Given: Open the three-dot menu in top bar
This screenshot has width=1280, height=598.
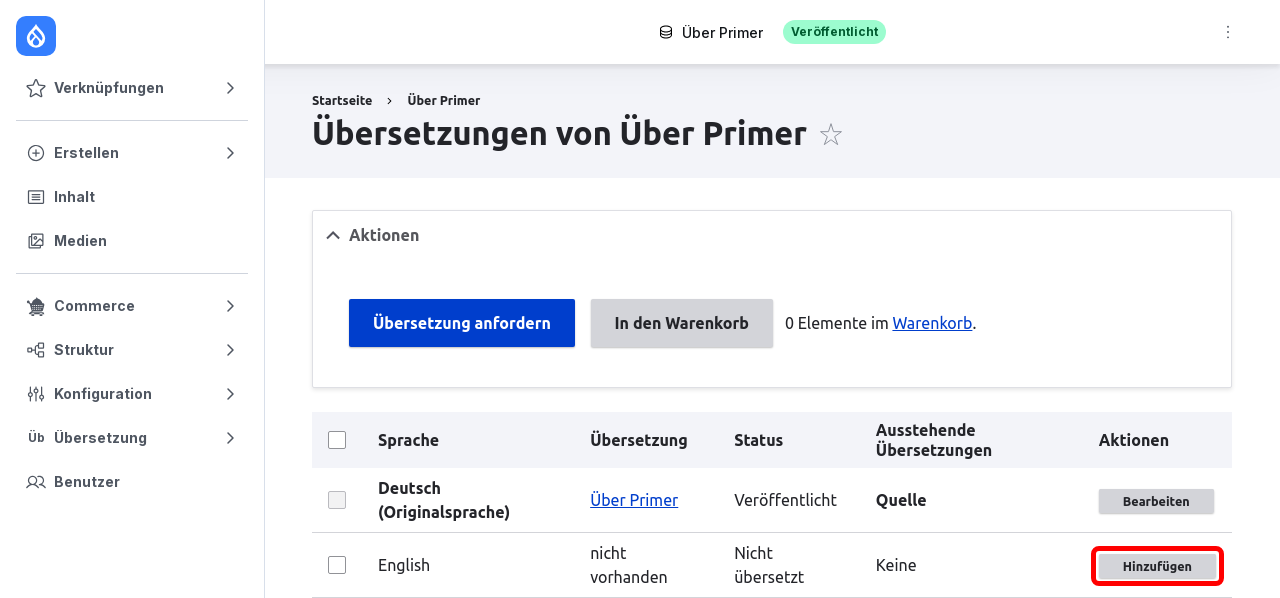Looking at the screenshot, I should (x=1228, y=32).
